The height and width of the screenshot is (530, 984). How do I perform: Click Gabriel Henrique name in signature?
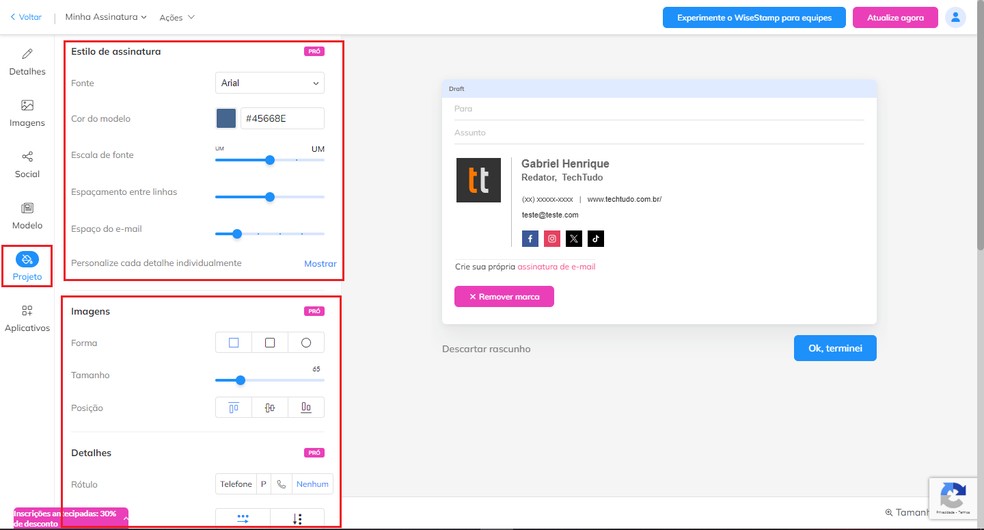[565, 164]
